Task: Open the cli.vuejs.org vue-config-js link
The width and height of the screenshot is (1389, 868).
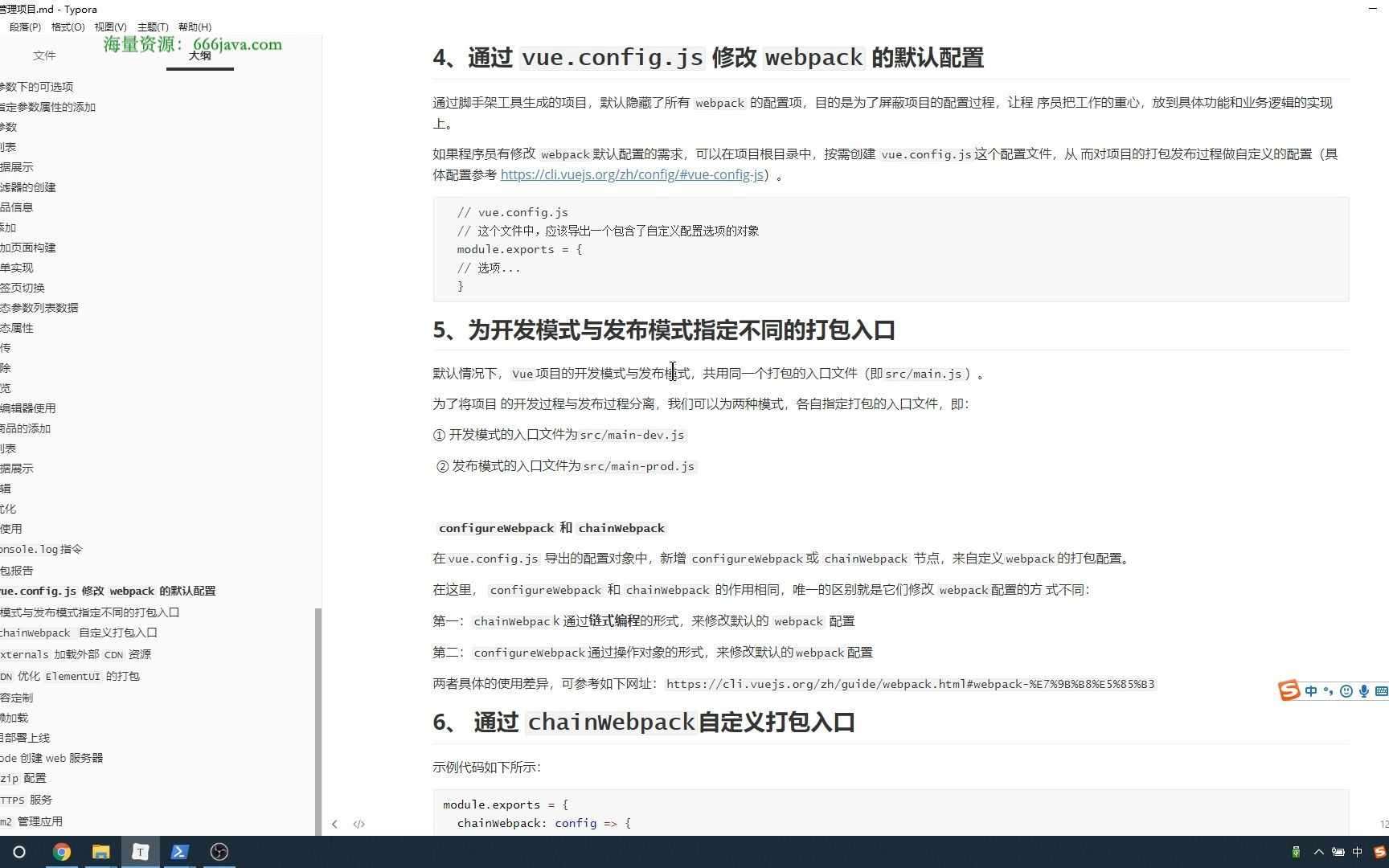Action: tap(632, 174)
